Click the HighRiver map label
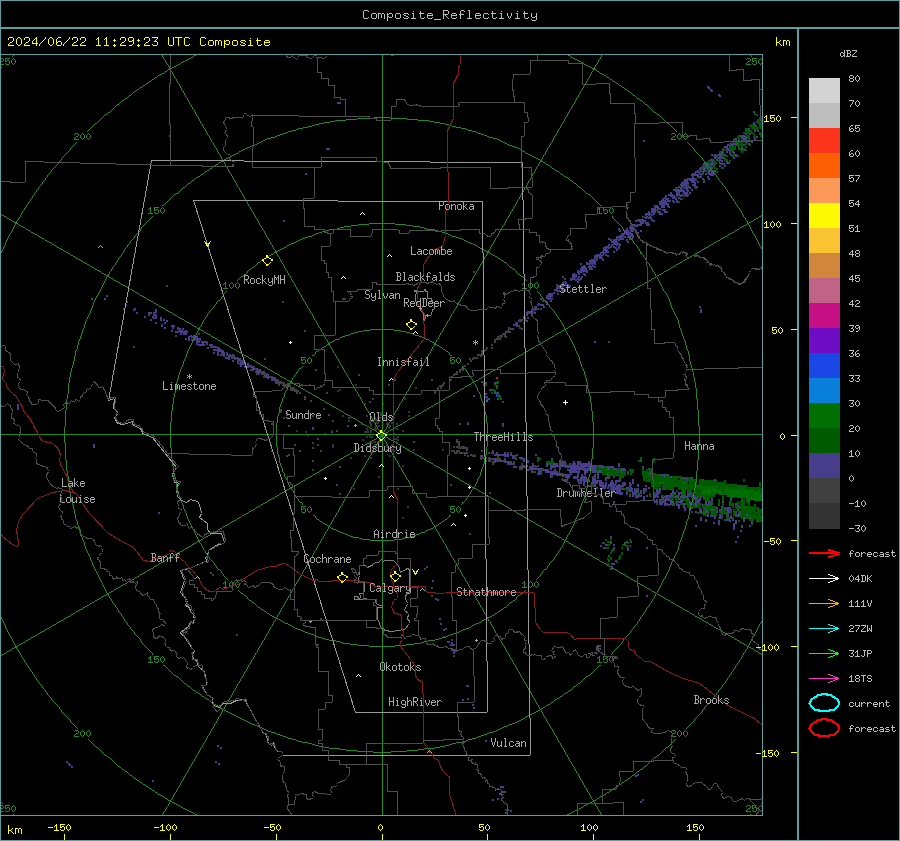 415,702
